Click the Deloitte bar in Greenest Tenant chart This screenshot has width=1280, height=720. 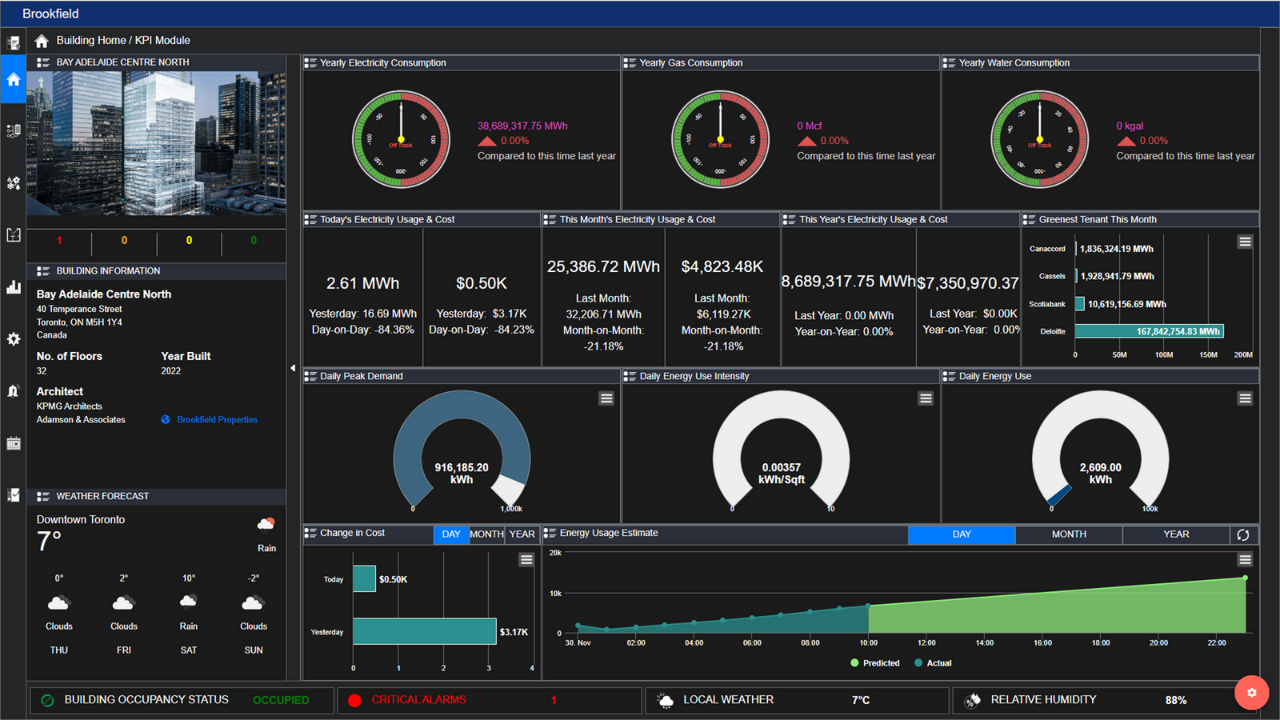(x=1149, y=331)
